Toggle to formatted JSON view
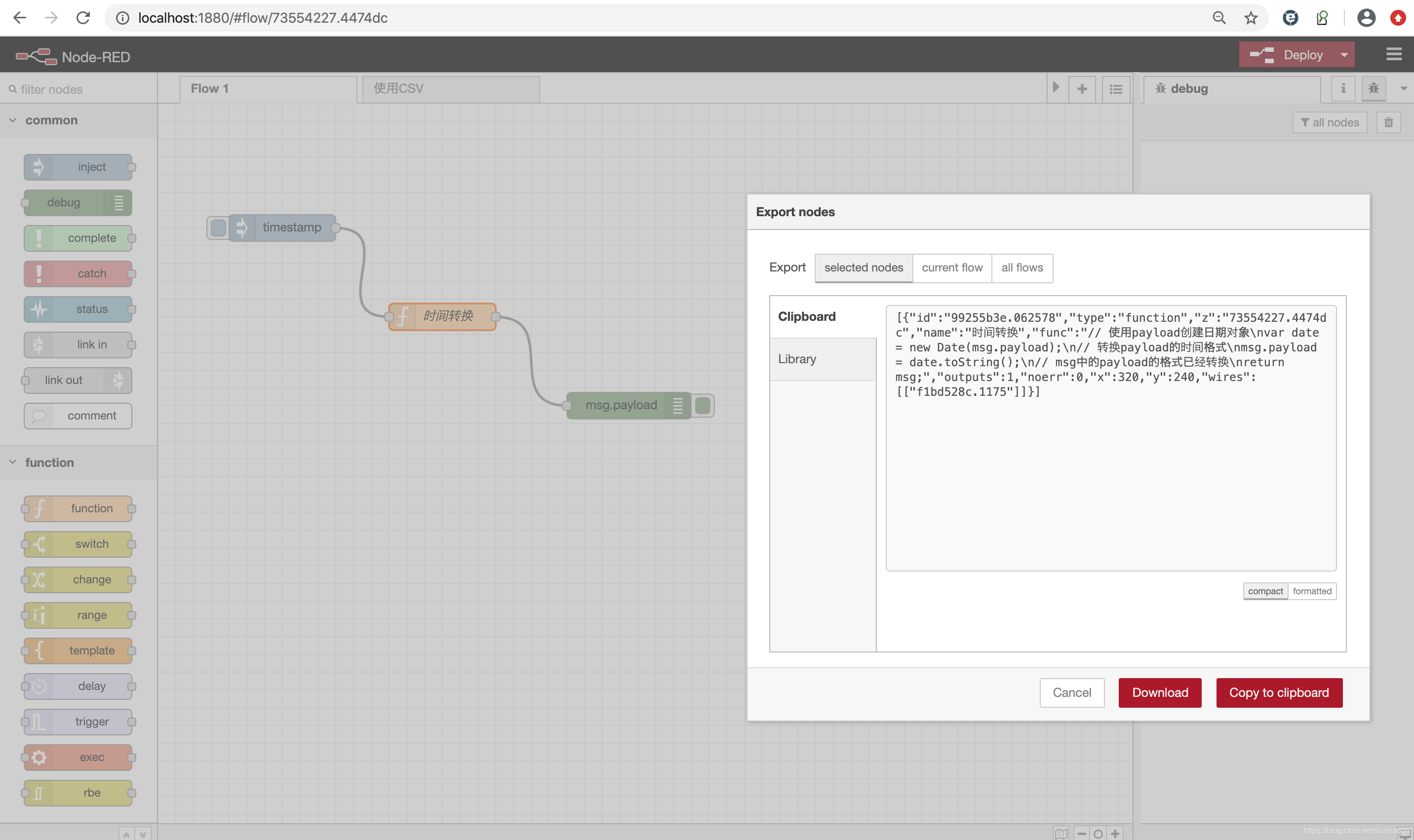The width and height of the screenshot is (1414, 840). tap(1312, 590)
